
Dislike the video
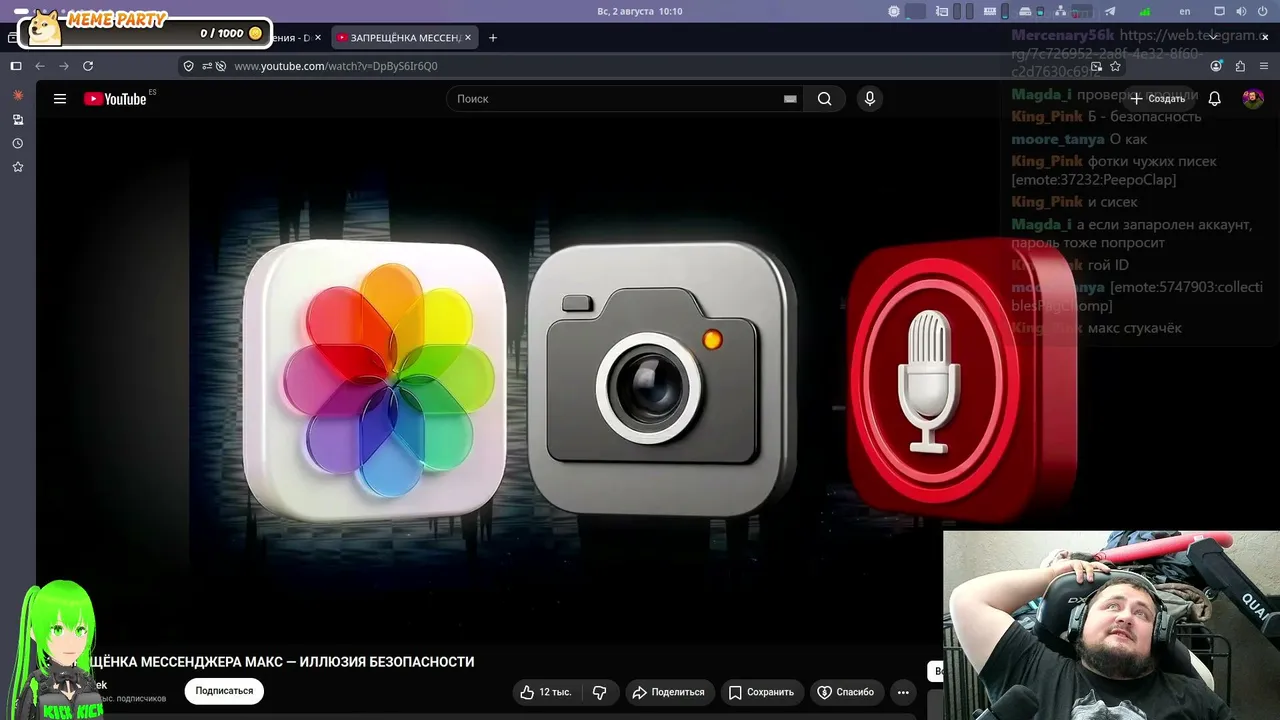pyautogui.click(x=600, y=692)
